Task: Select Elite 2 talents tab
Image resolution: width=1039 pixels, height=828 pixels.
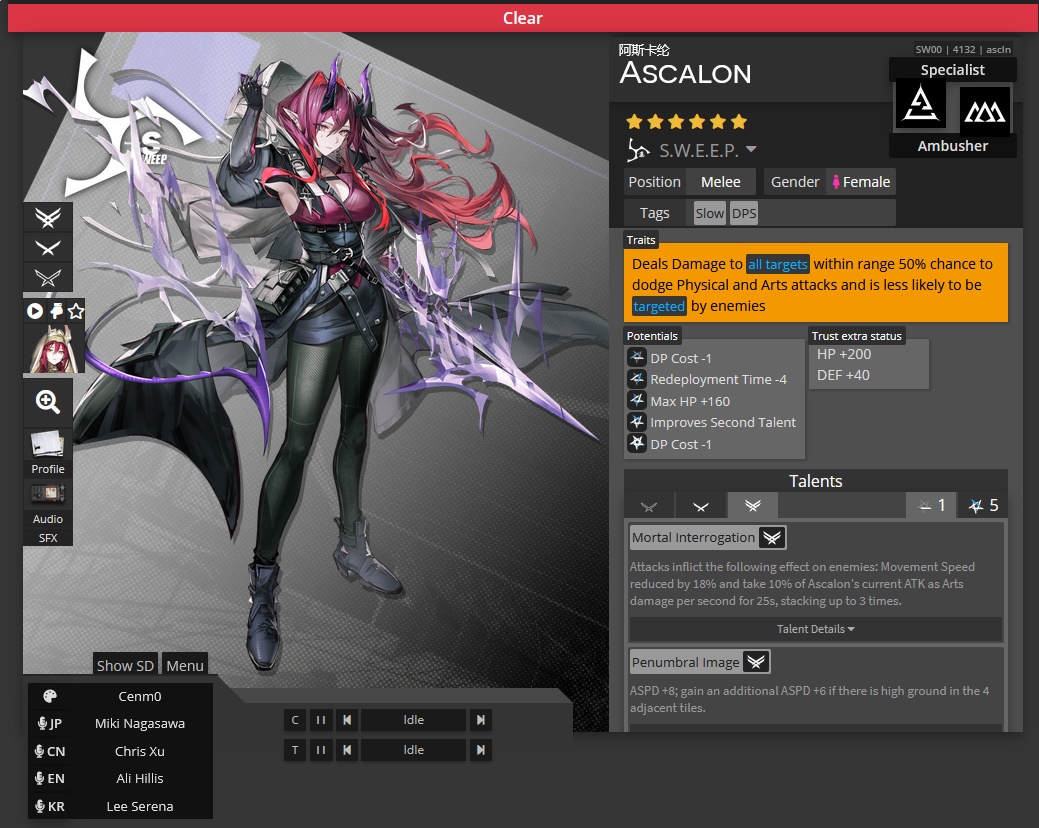Action: coord(752,506)
